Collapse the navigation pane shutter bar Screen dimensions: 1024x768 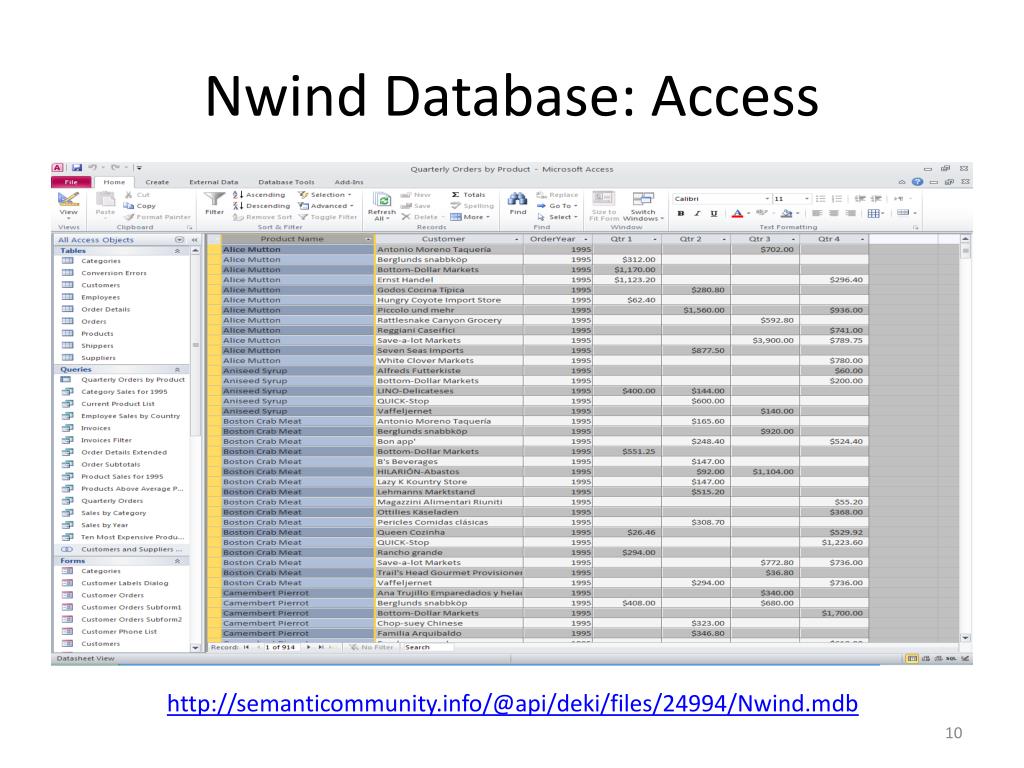(194, 240)
